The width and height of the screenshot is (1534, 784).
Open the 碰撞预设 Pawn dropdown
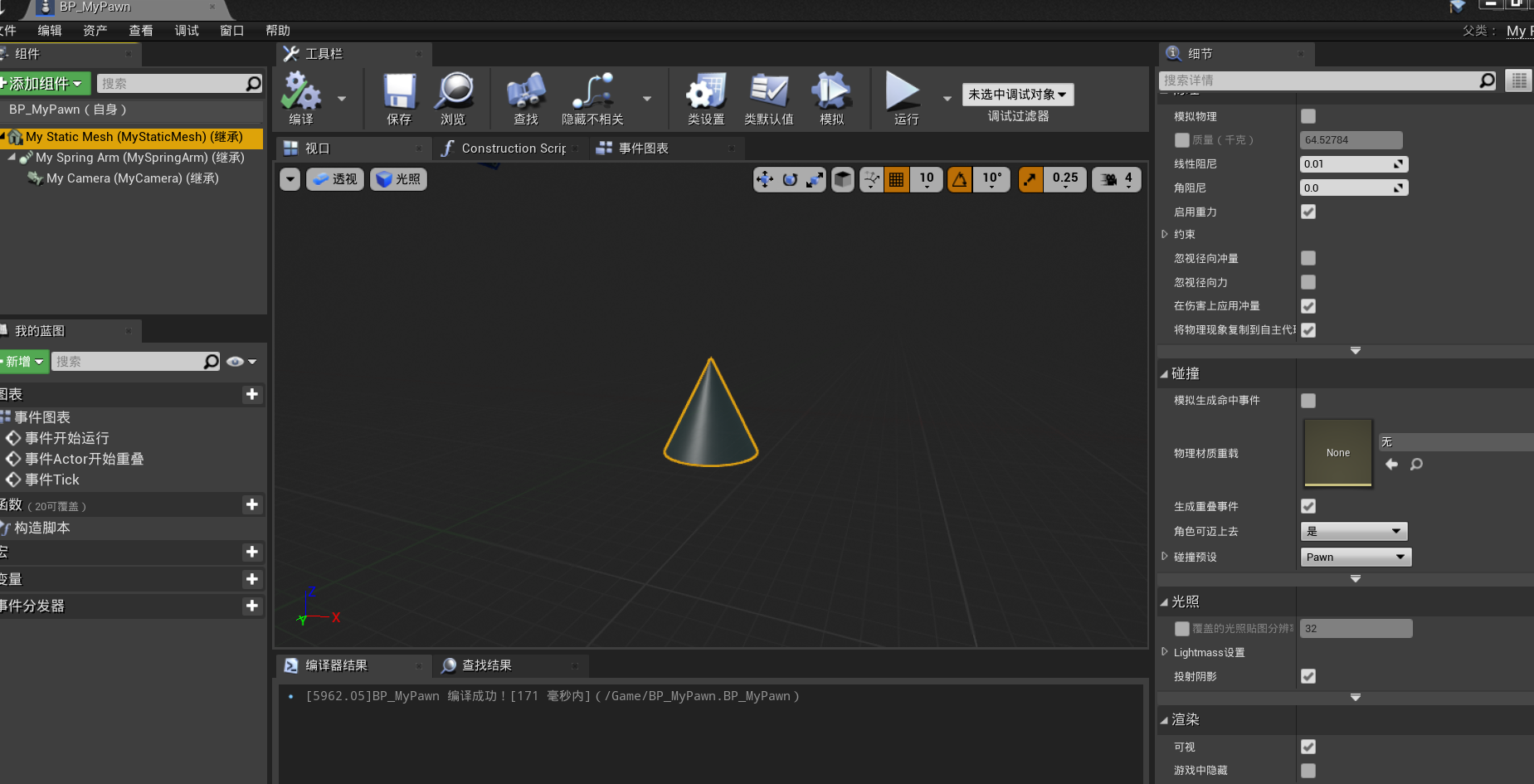click(1355, 557)
